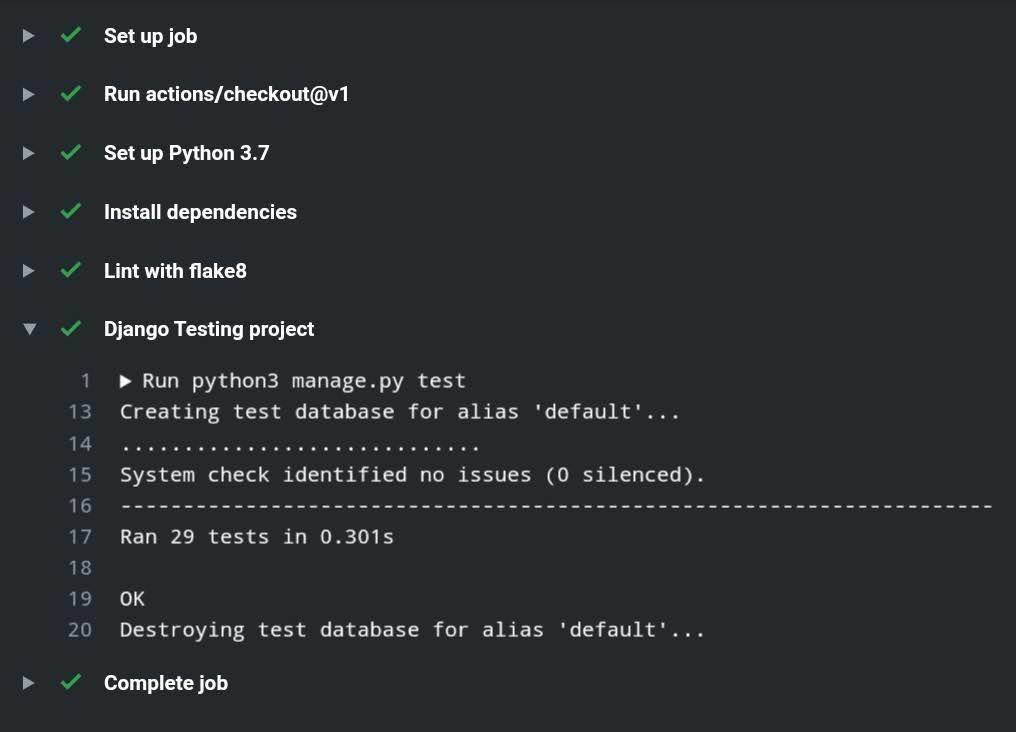
Task: Expand the Run actions/checkout@v1 step arrow
Action: [29, 94]
